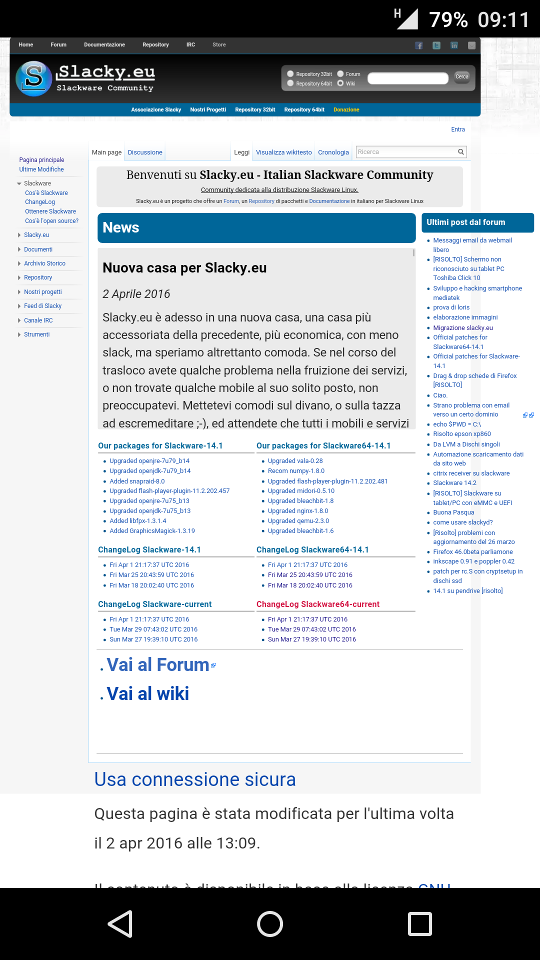
Task: Click the magnifier icon in the Ricerca box
Action: tap(461, 152)
